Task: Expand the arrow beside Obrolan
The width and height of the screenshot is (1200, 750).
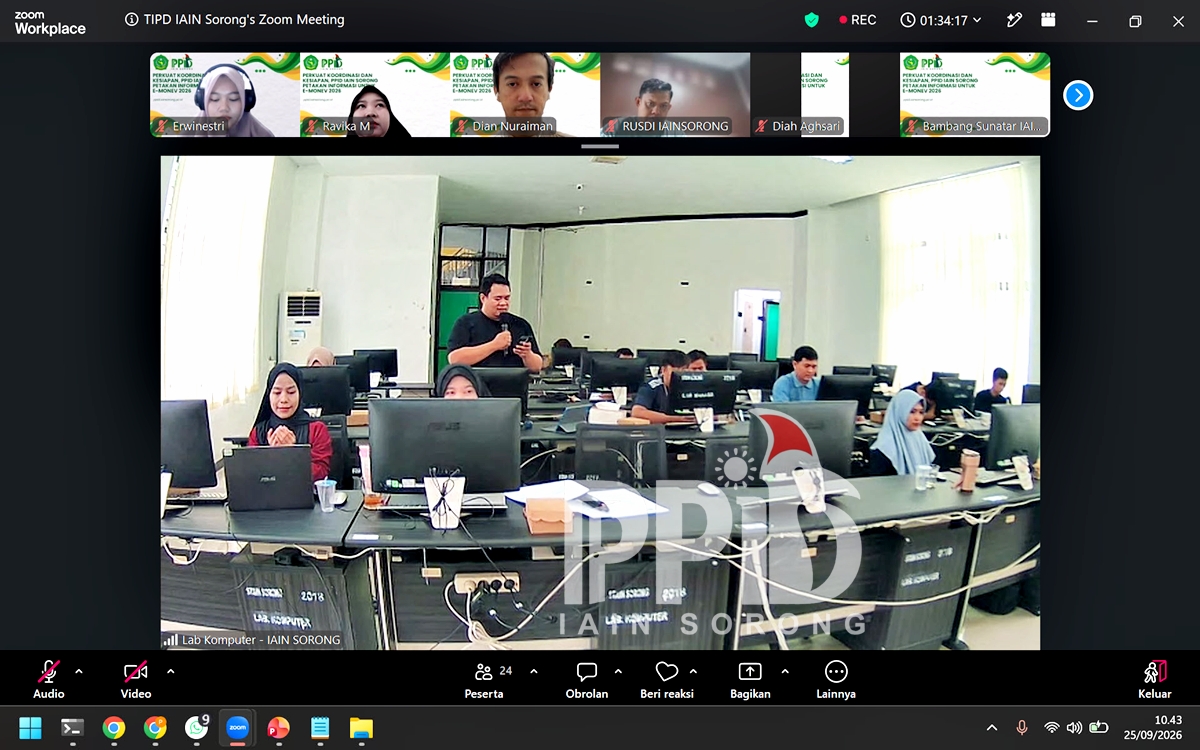Action: 618,671
